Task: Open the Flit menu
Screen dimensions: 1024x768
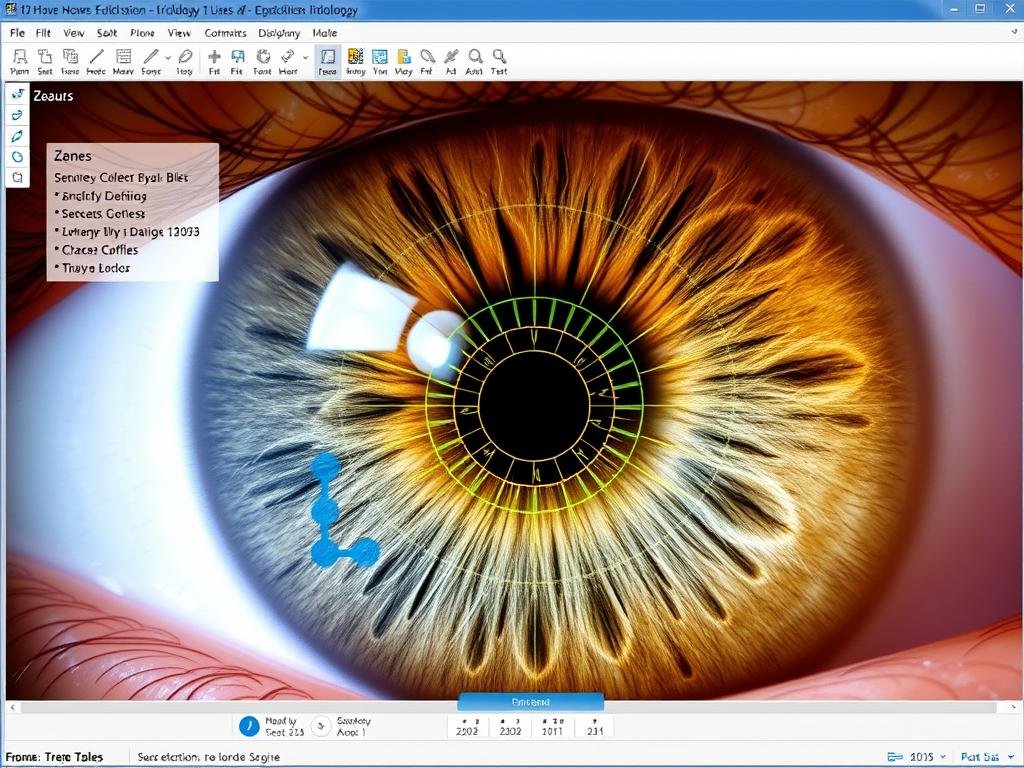Action: pos(44,33)
